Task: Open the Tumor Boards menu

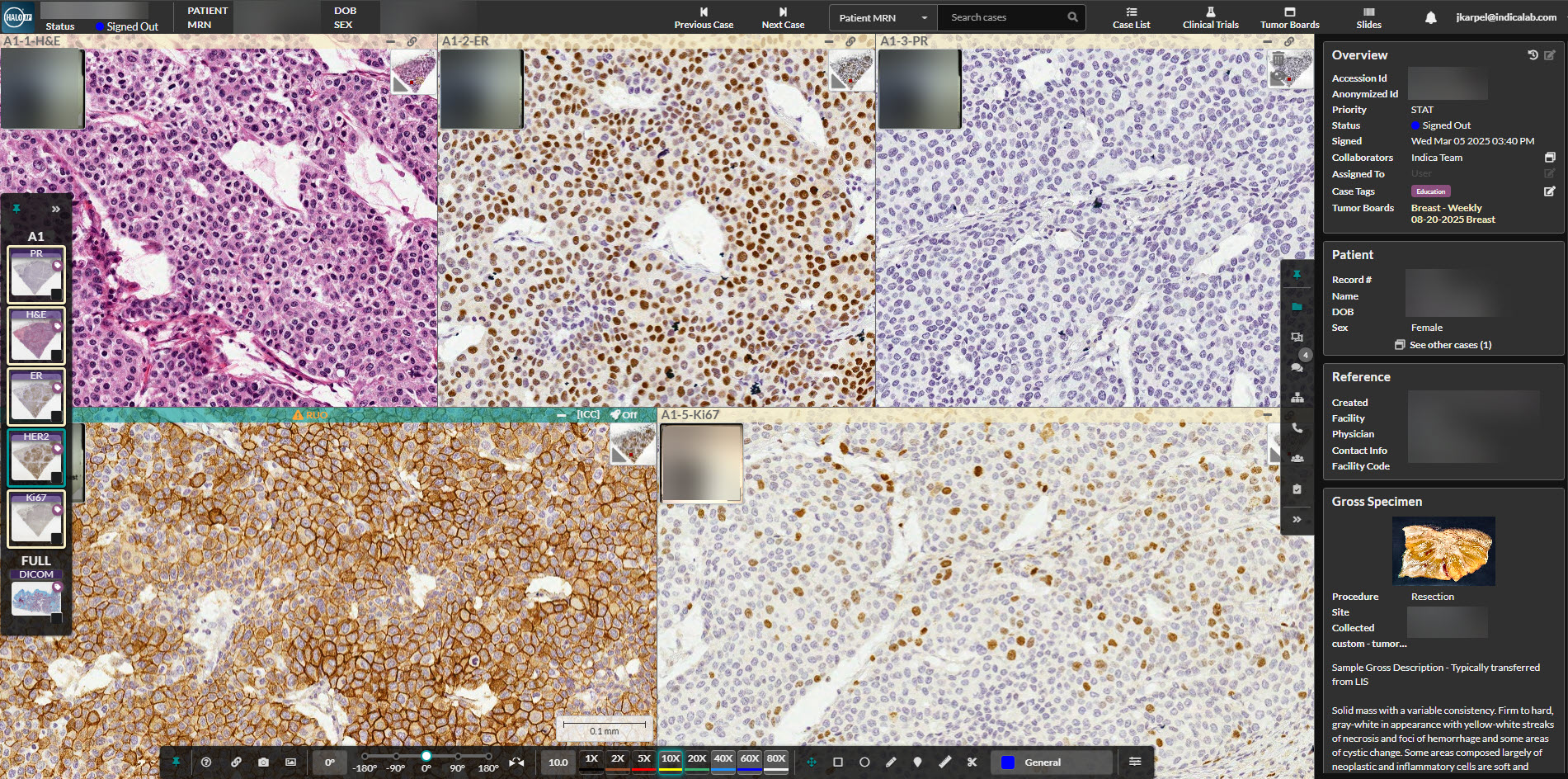Action: point(1289,17)
